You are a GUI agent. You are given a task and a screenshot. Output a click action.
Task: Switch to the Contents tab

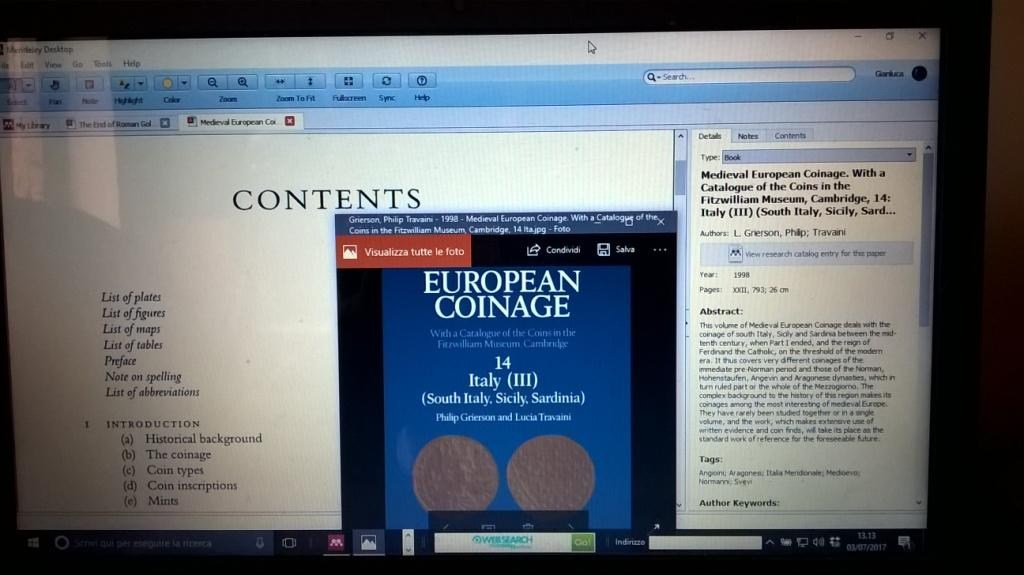click(789, 136)
